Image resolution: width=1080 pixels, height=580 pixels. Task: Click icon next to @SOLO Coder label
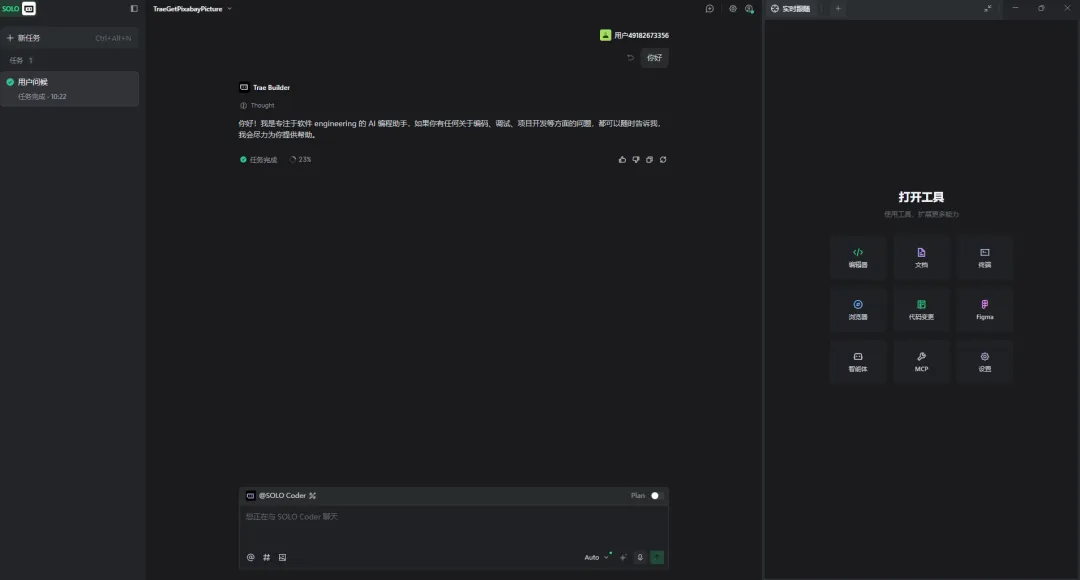(313, 495)
